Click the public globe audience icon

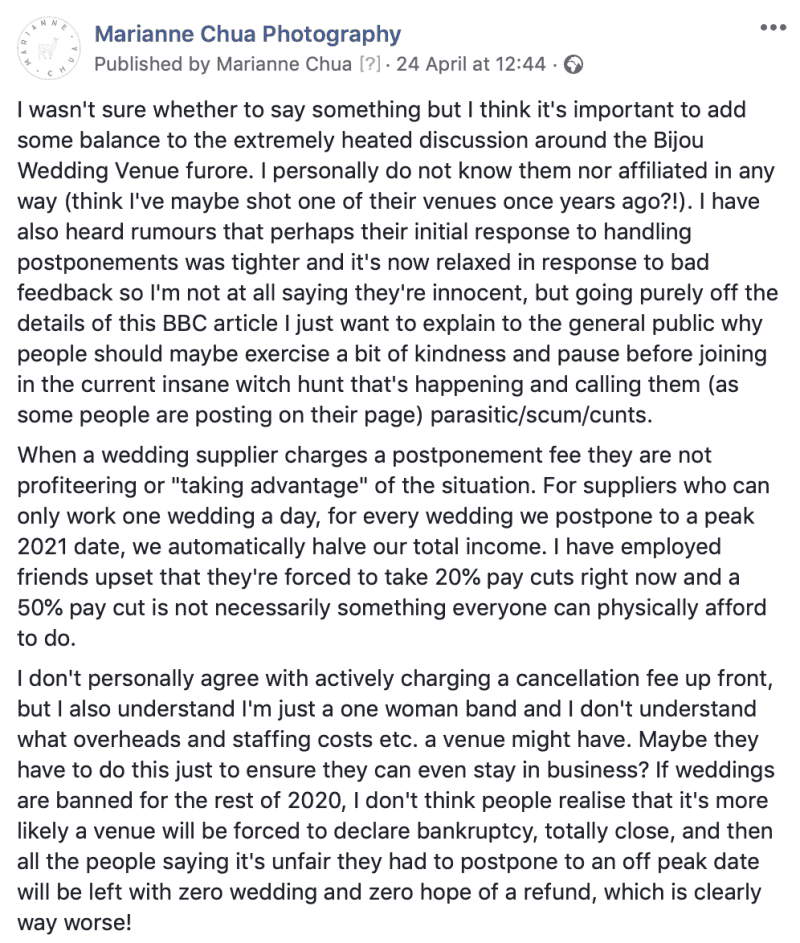pos(573,64)
